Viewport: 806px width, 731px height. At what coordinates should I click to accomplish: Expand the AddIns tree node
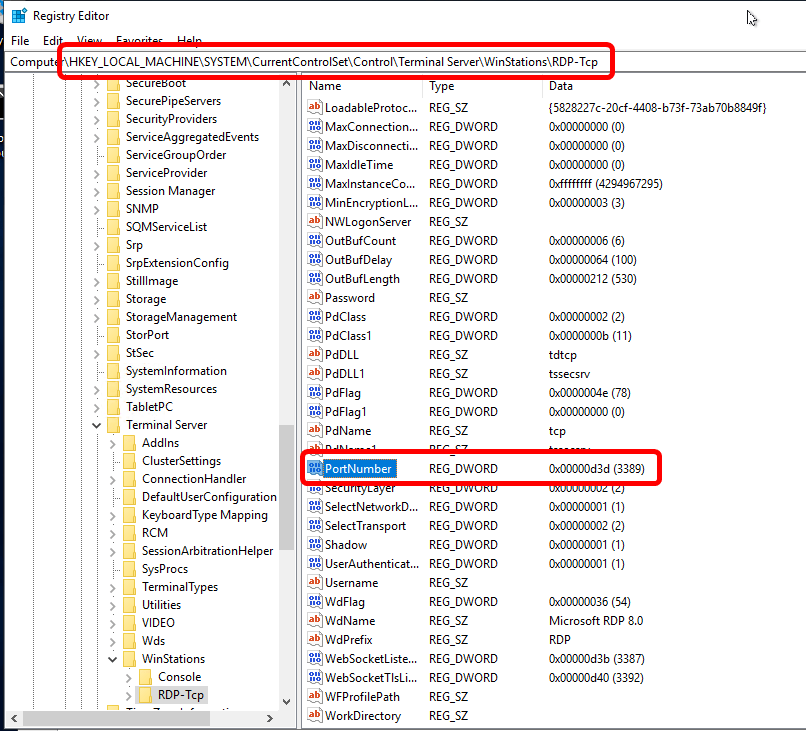click(x=112, y=444)
